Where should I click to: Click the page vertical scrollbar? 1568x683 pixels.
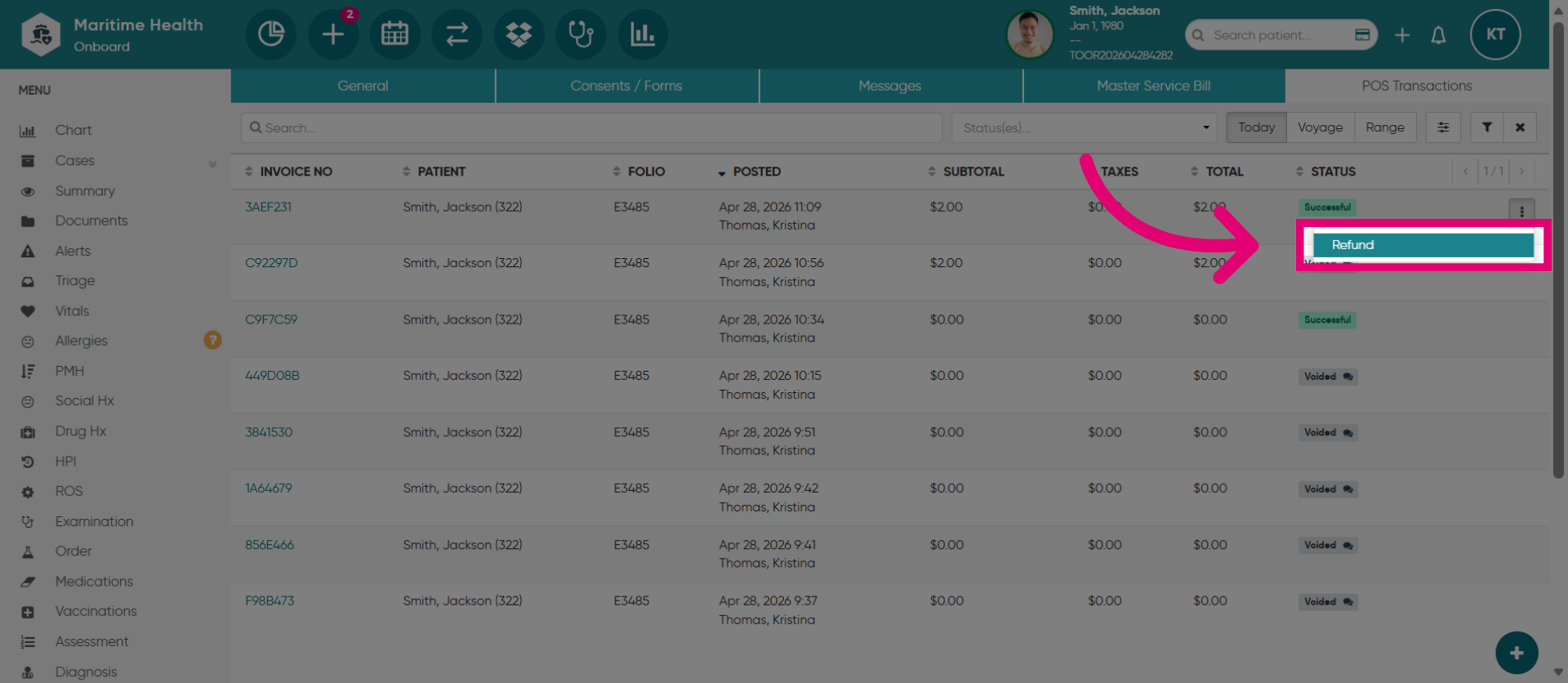1558,249
